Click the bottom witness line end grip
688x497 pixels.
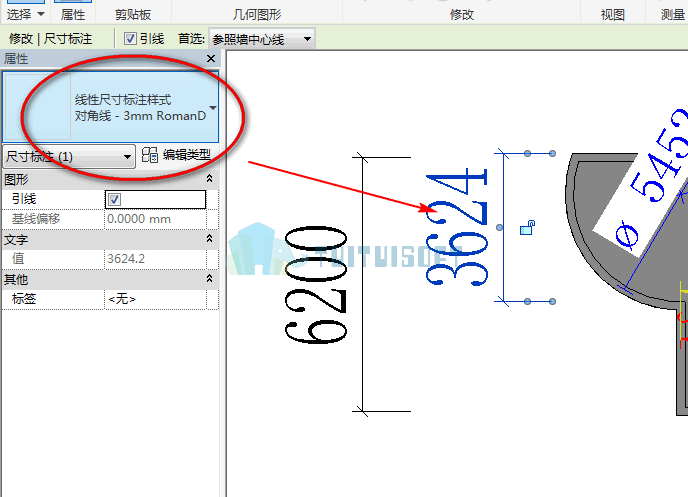tap(552, 301)
